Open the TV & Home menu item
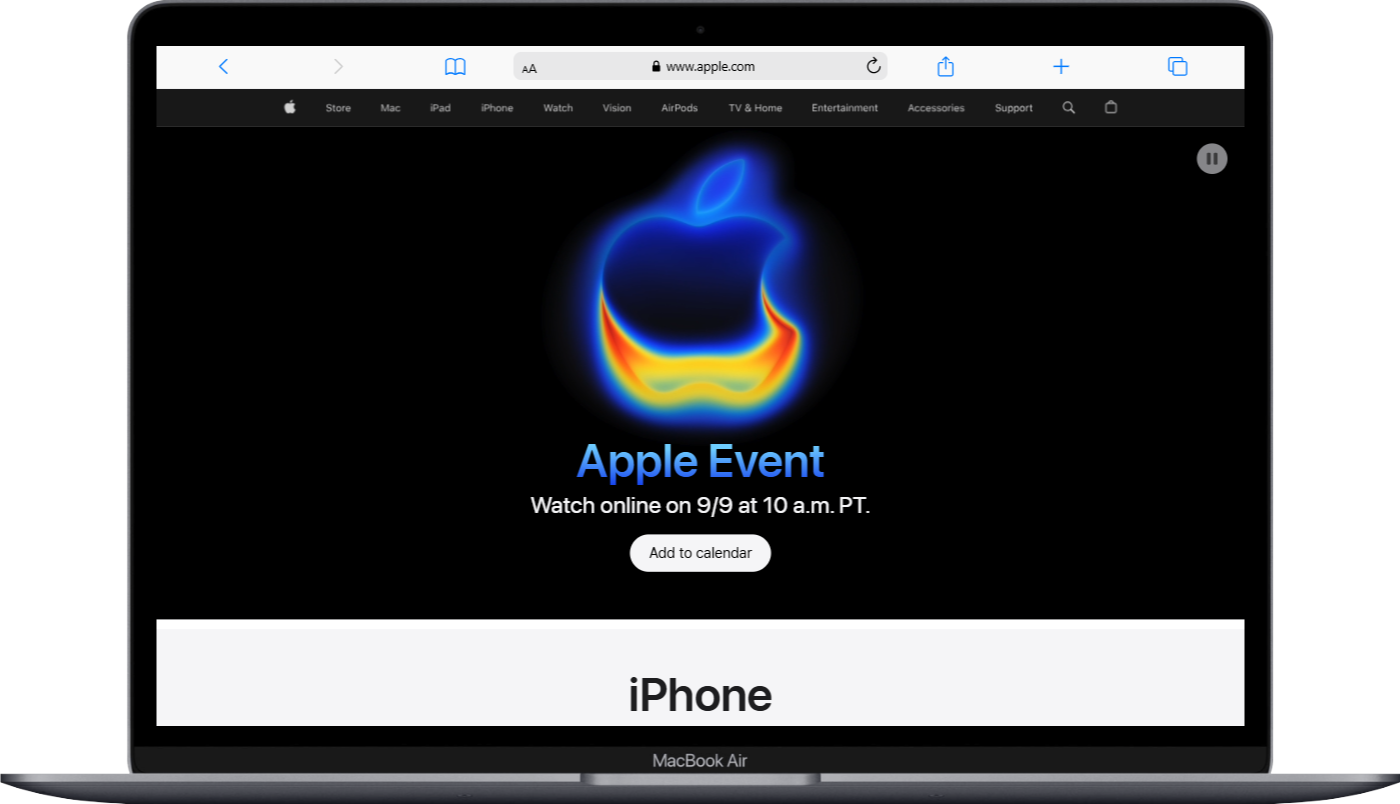This screenshot has height=804, width=1400. (755, 108)
